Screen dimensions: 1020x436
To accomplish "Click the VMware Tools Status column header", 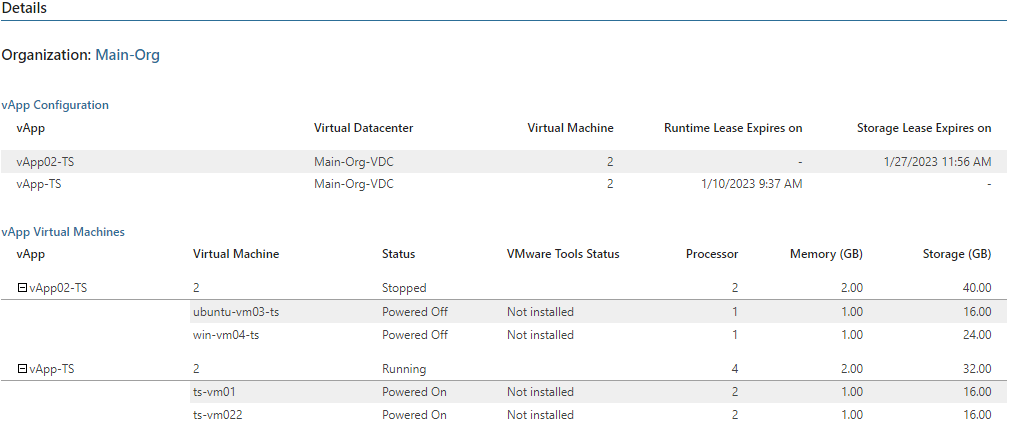I will pyautogui.click(x=563, y=254).
